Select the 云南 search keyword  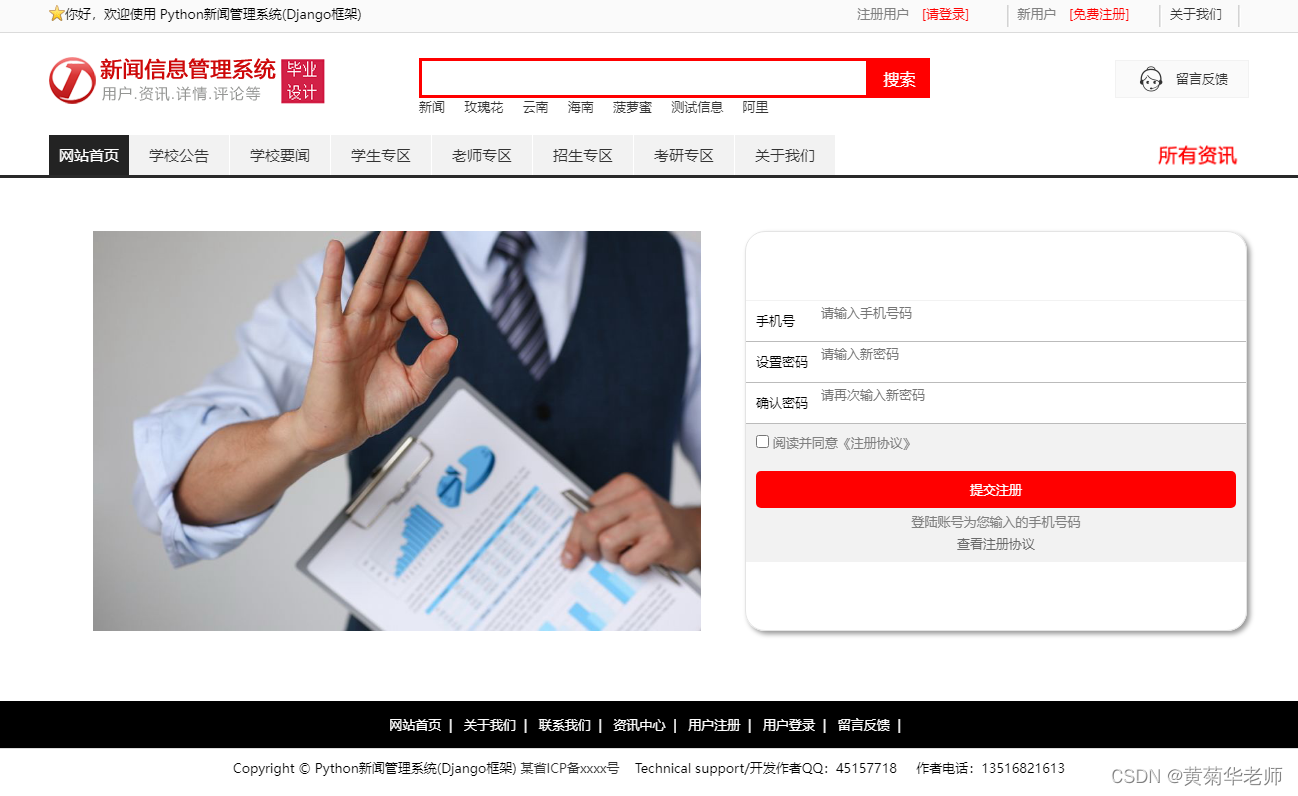coord(536,107)
